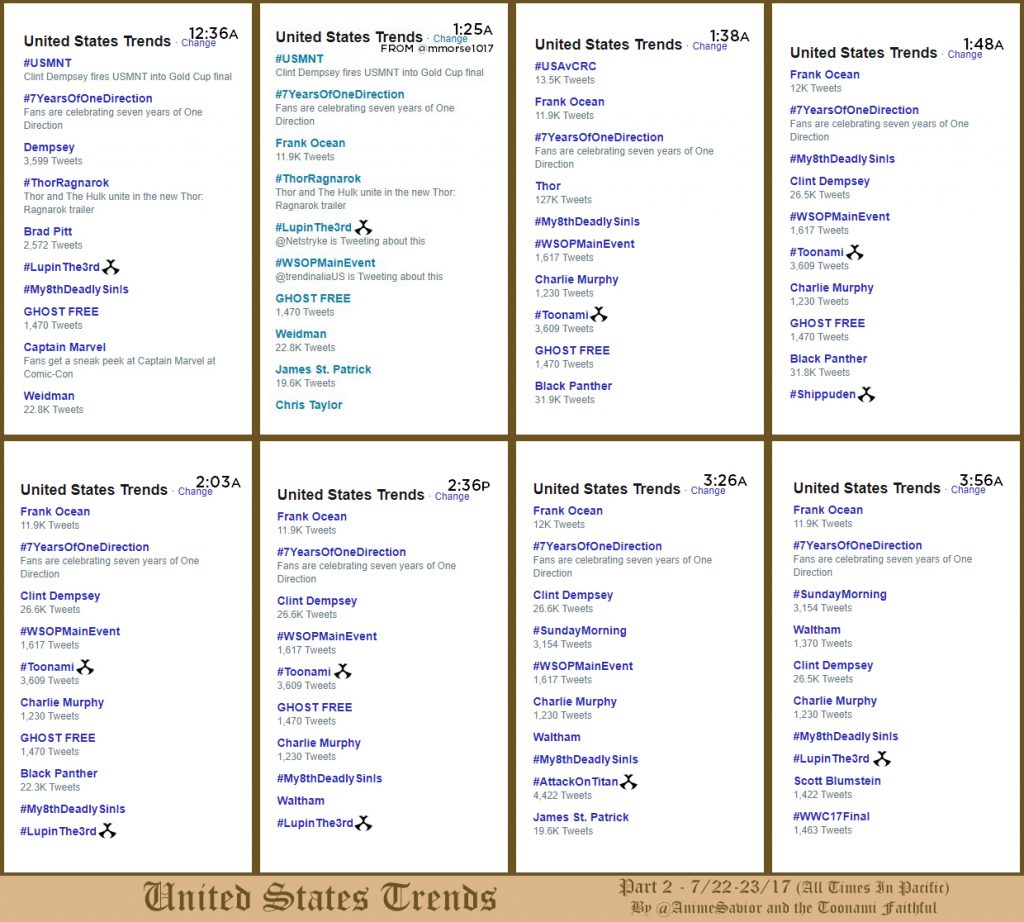The width and height of the screenshot is (1024, 922).
Task: Open Waltham in the 3:26A panel
Action: [x=556, y=737]
